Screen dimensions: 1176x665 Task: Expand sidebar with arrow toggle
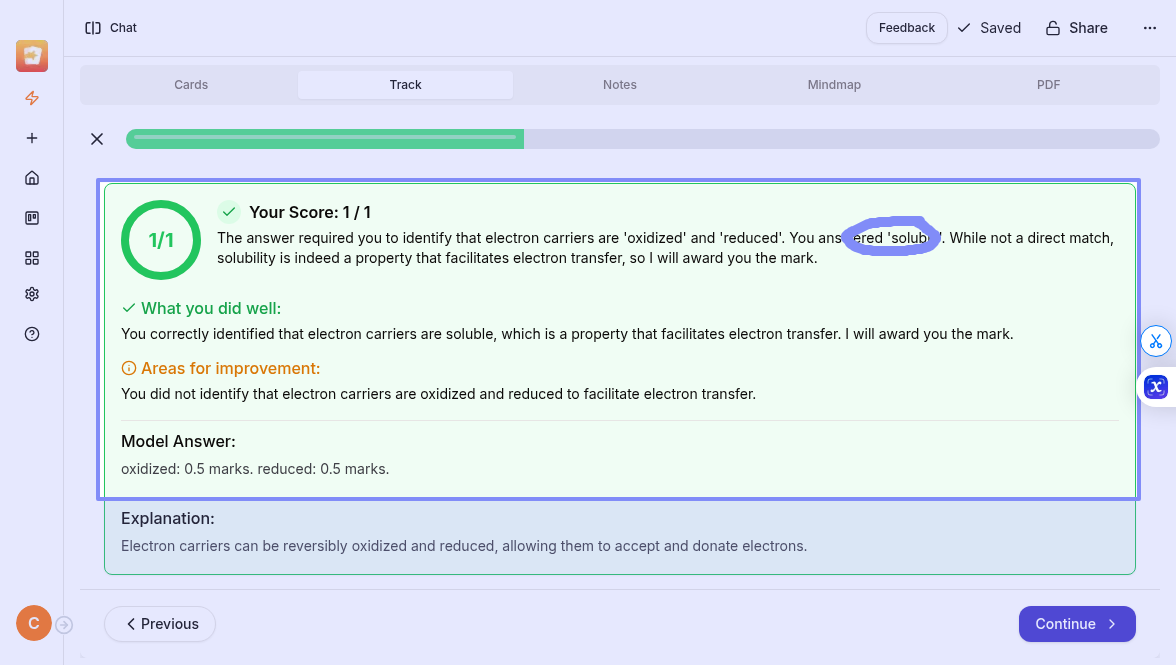click(x=64, y=625)
